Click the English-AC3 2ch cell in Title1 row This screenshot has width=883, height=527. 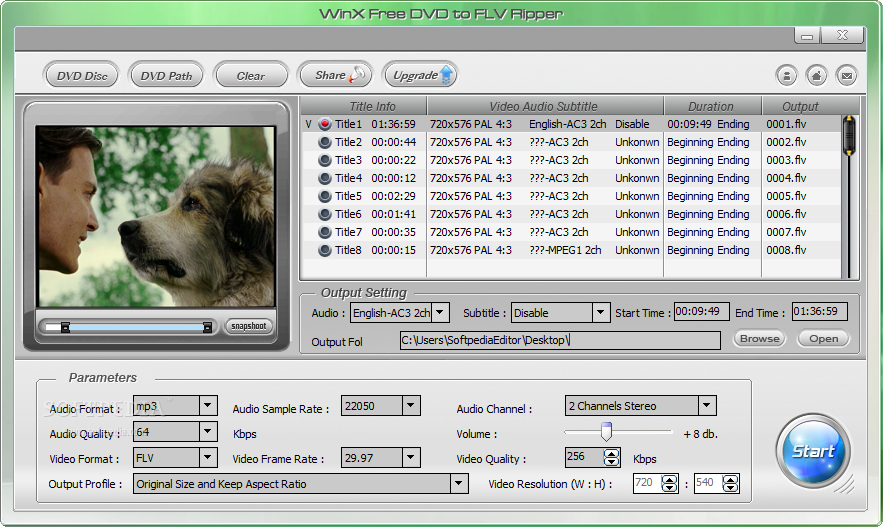[568, 124]
